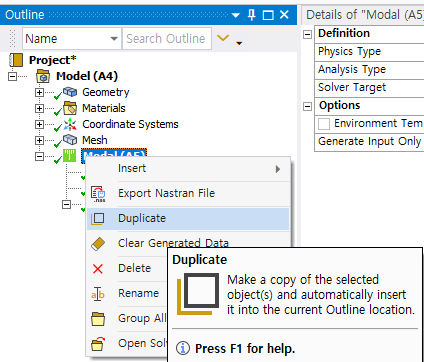424x362 pixels.
Task: Click the Rename text-cursor icon
Action: coord(98,294)
